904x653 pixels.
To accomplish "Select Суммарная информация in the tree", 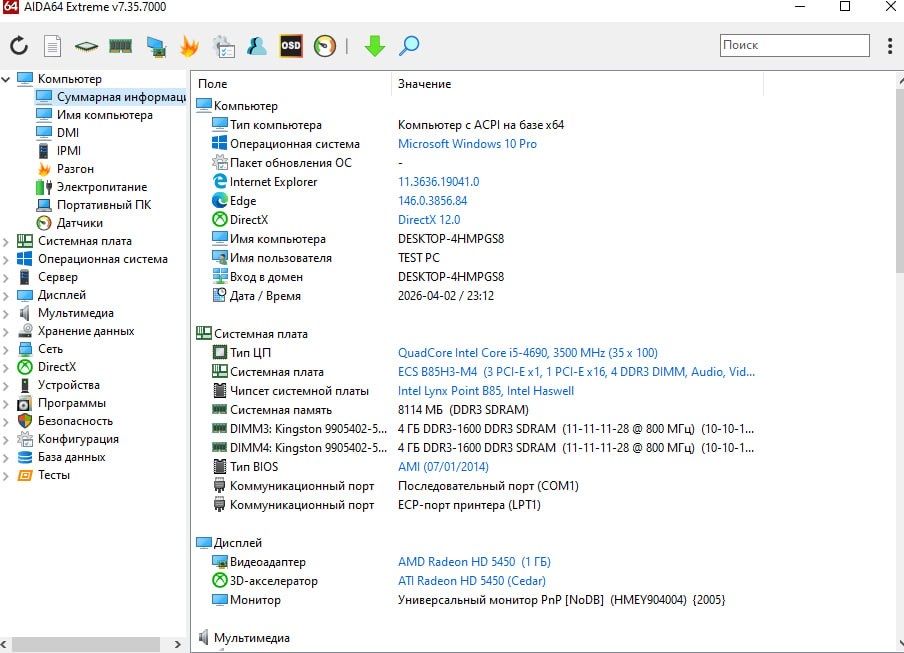I will point(111,97).
